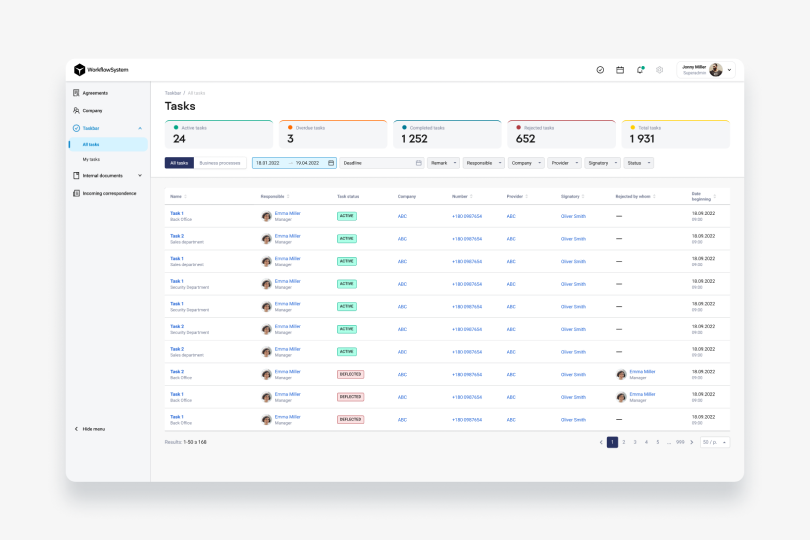Image resolution: width=810 pixels, height=540 pixels.
Task: Go to page 3 in pagination
Action: coord(635,442)
